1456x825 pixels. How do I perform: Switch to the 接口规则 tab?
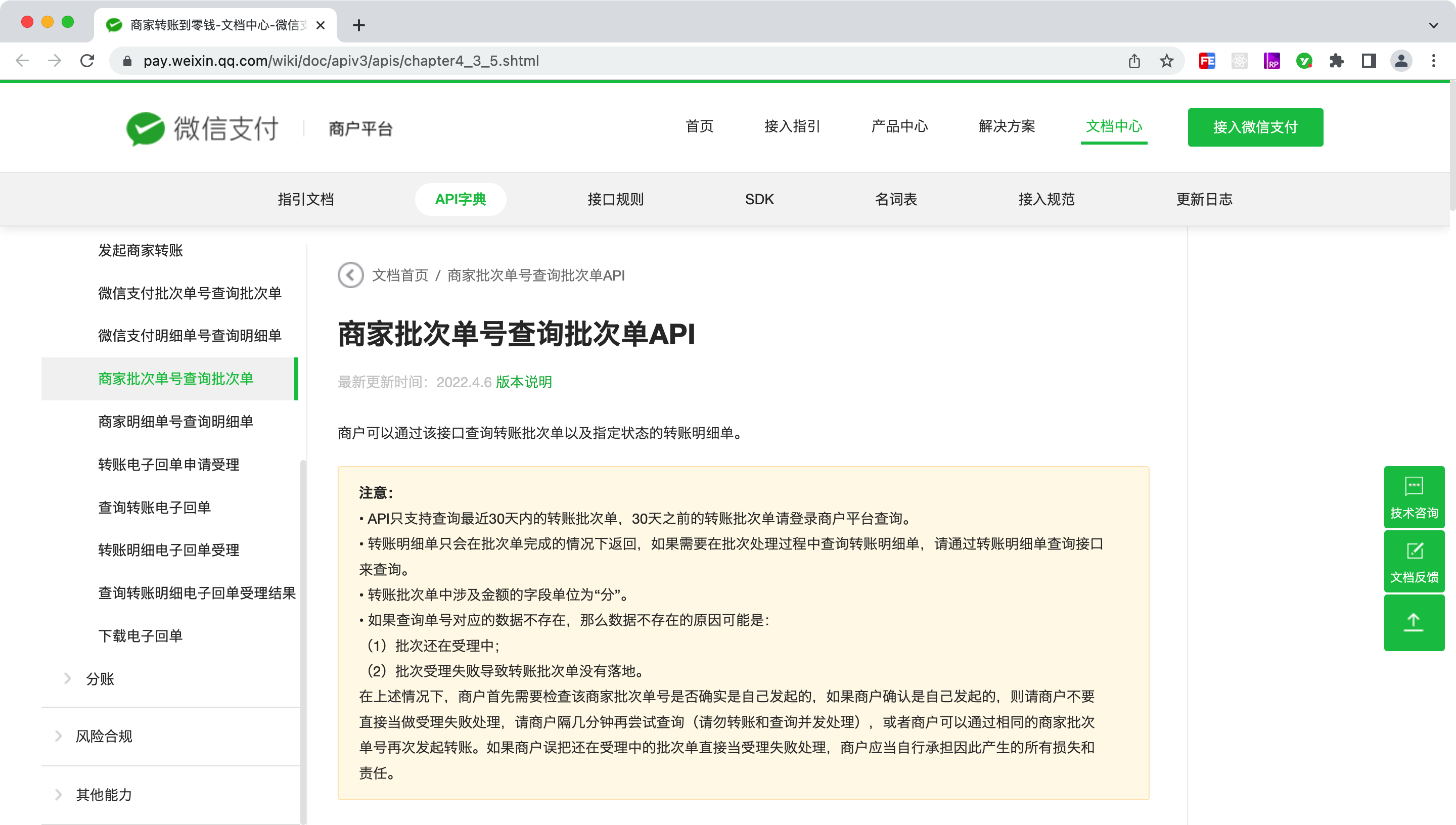click(615, 200)
